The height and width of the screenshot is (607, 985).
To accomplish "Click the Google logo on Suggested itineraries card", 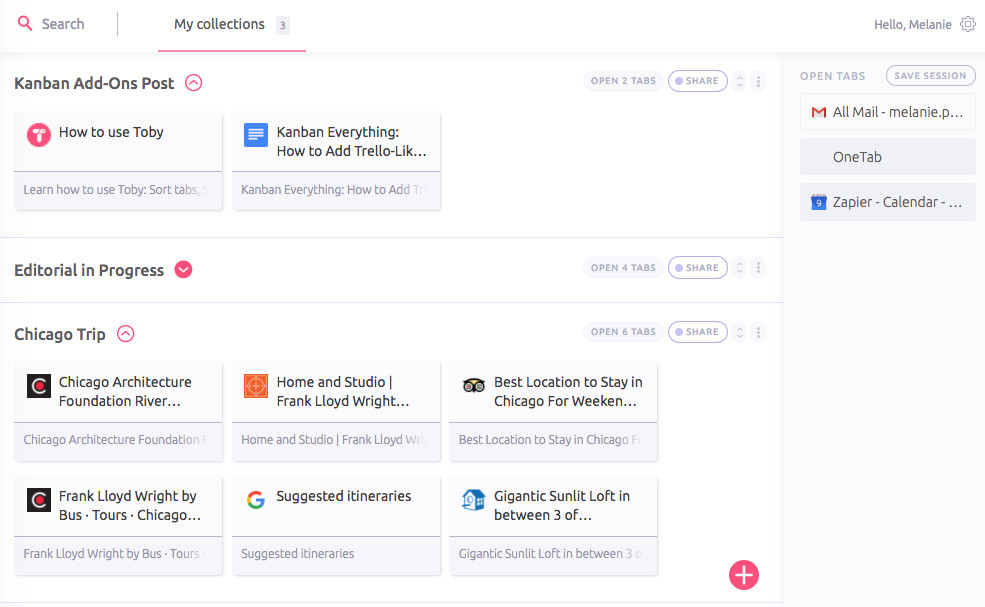I will [256, 500].
